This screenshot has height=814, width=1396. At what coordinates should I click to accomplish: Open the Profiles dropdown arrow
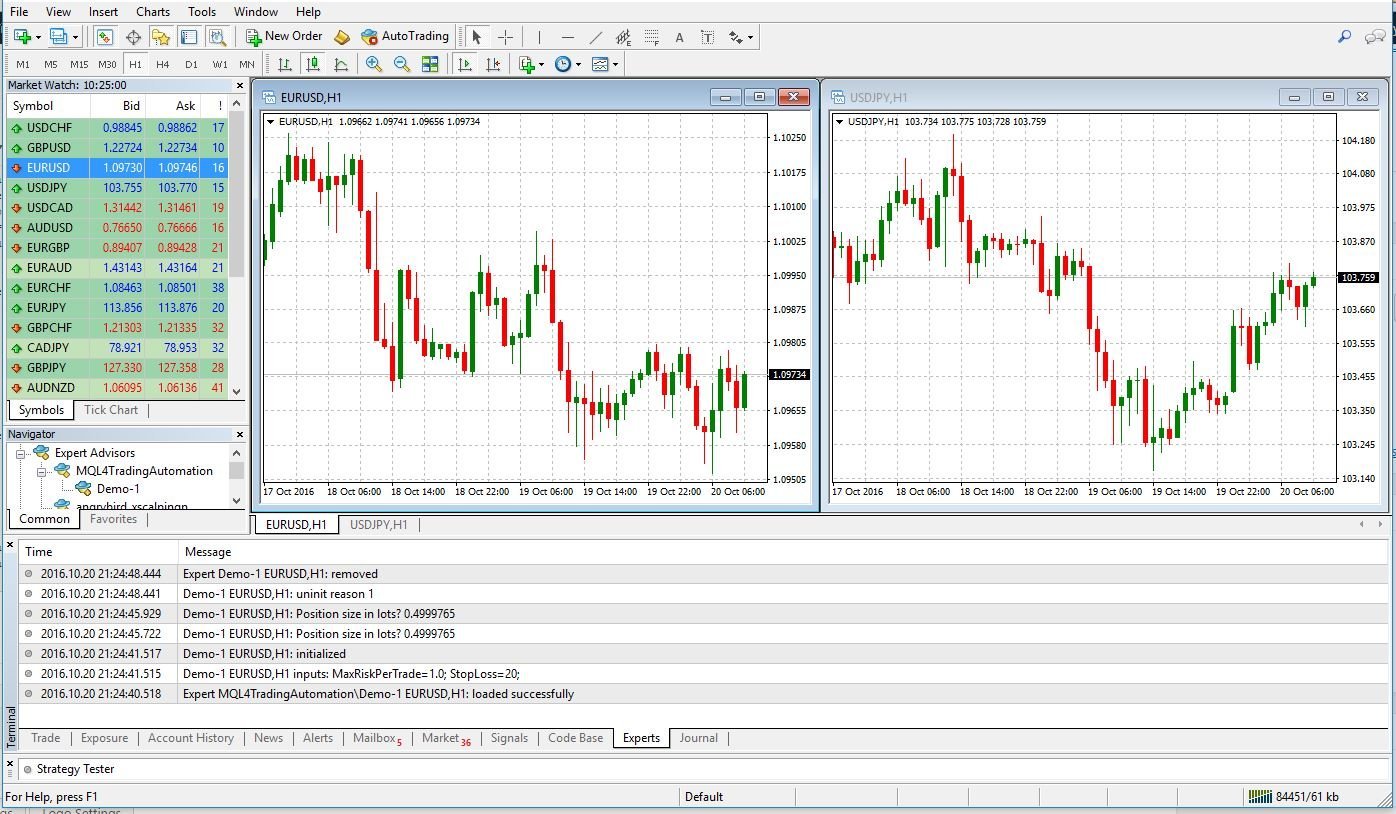click(77, 37)
